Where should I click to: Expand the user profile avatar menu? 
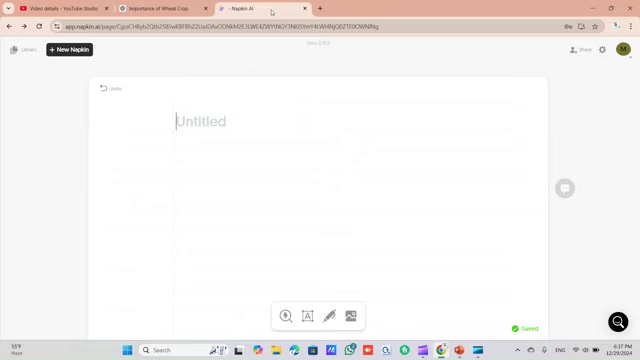[x=623, y=49]
